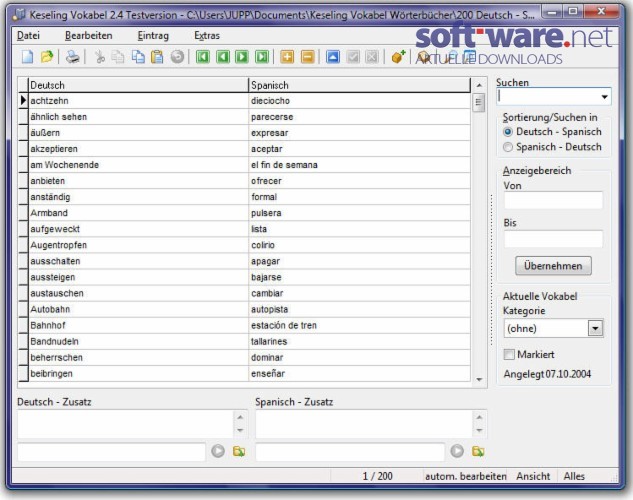
Task: Select the 'Bandnudeln' cell
Action: coord(138,341)
